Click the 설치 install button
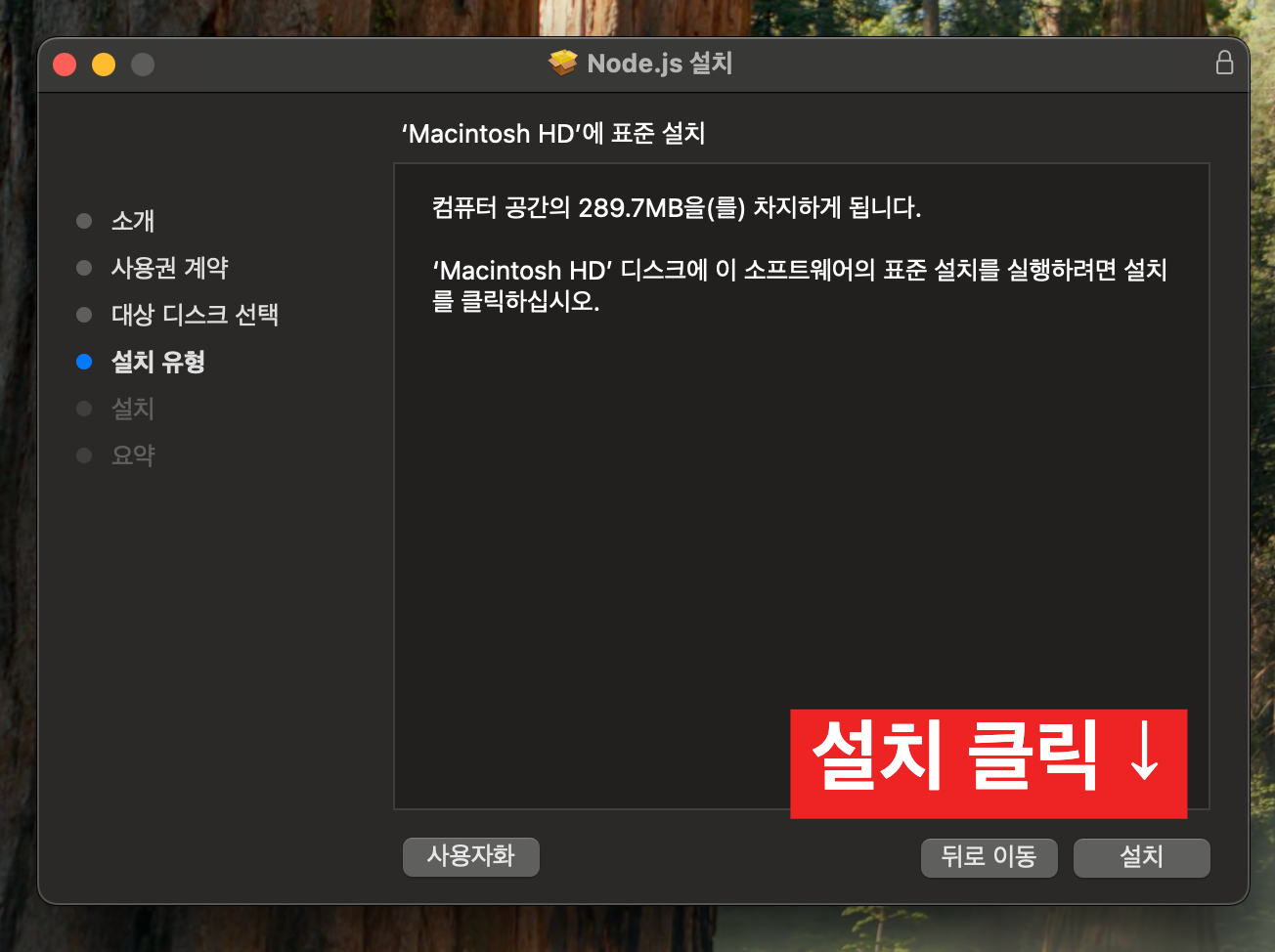 (1141, 857)
